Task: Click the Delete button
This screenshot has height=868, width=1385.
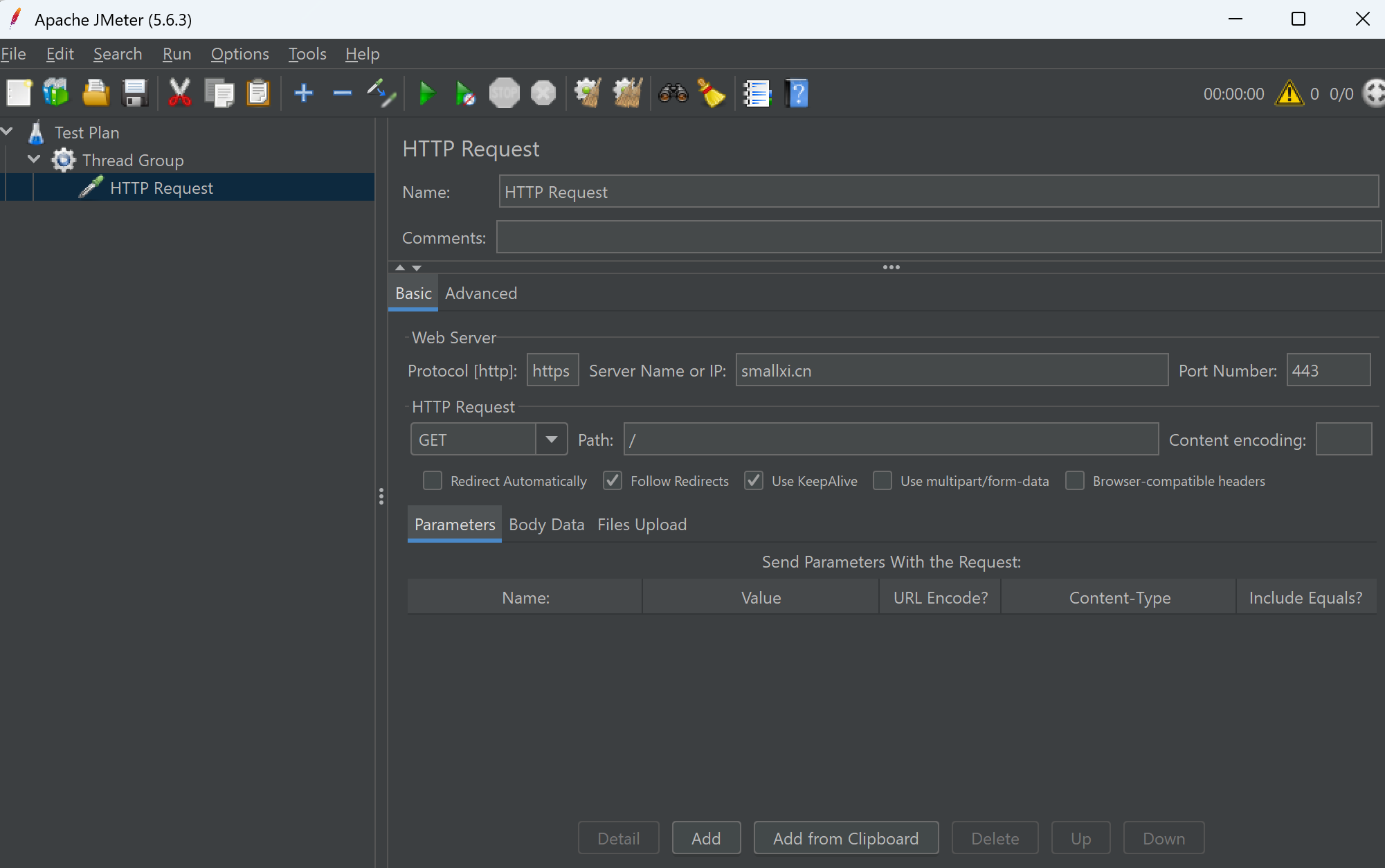Action: point(995,838)
